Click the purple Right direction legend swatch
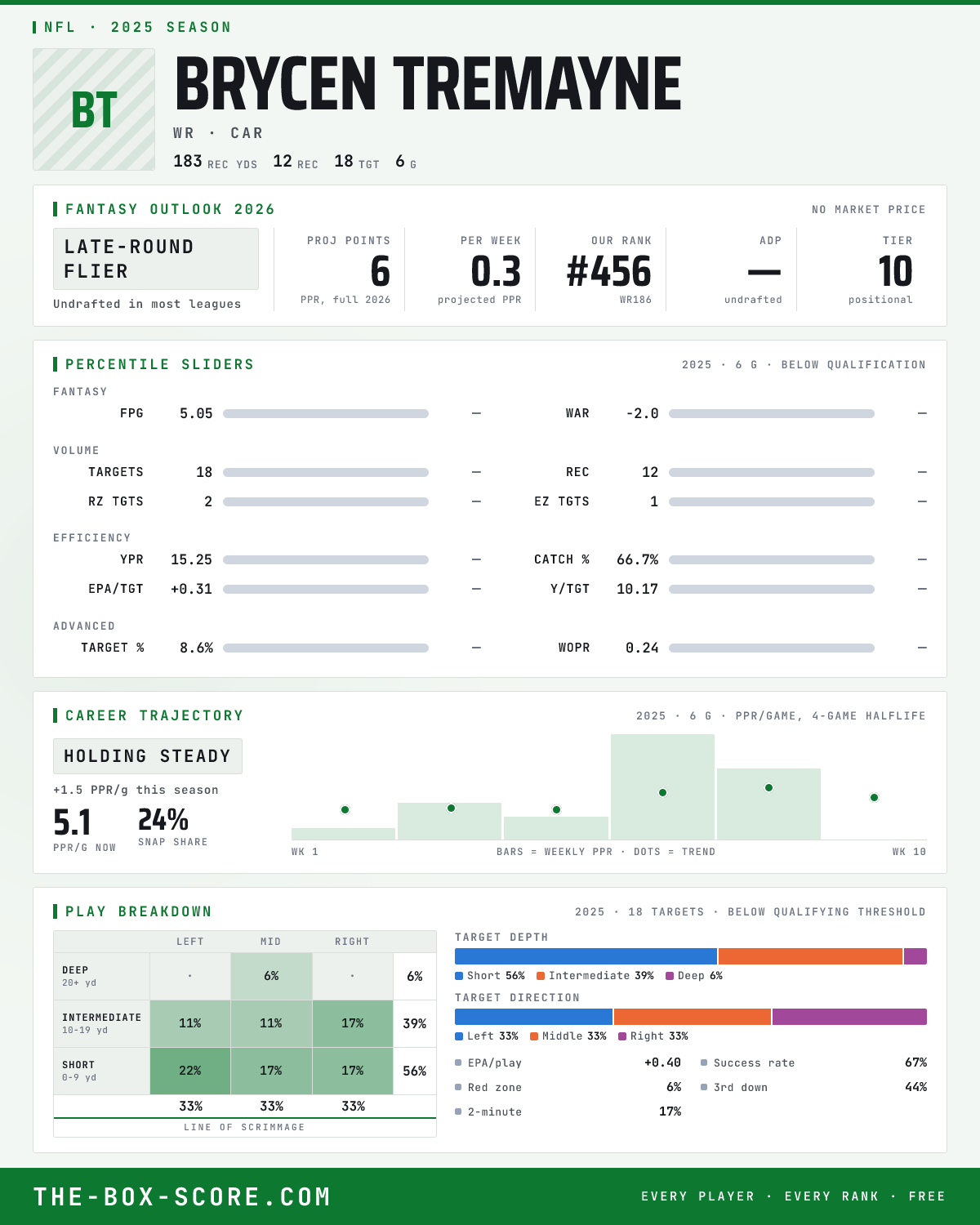980x1225 pixels. click(622, 1036)
